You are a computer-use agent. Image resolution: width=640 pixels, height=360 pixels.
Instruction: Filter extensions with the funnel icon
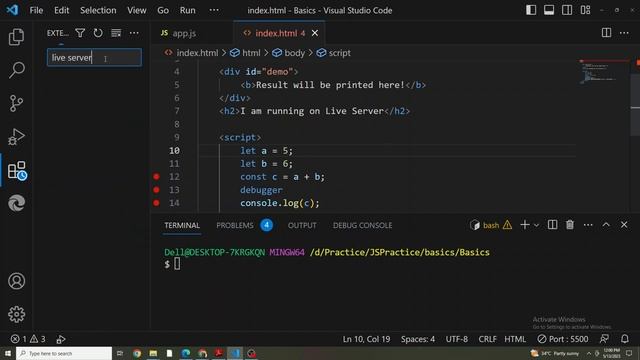pos(80,33)
